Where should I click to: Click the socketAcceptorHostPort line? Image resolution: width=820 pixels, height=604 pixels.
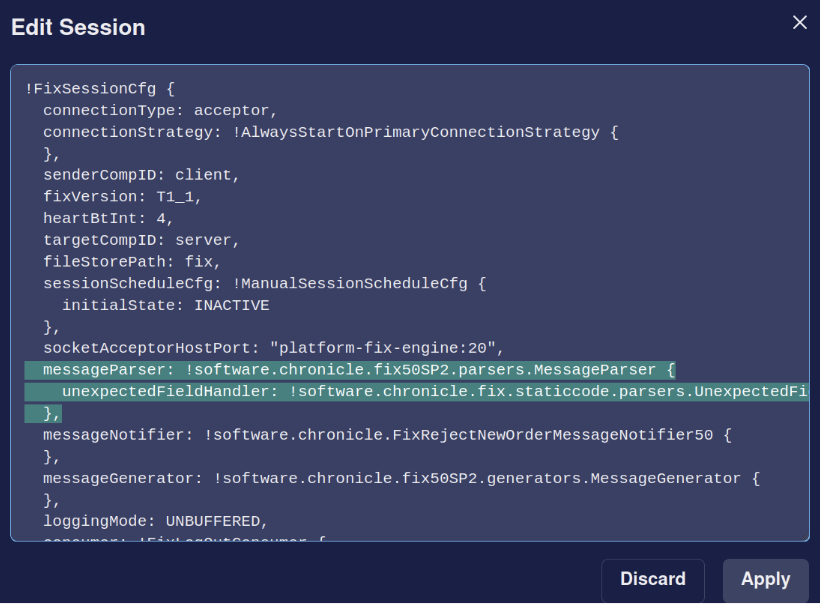(273, 348)
